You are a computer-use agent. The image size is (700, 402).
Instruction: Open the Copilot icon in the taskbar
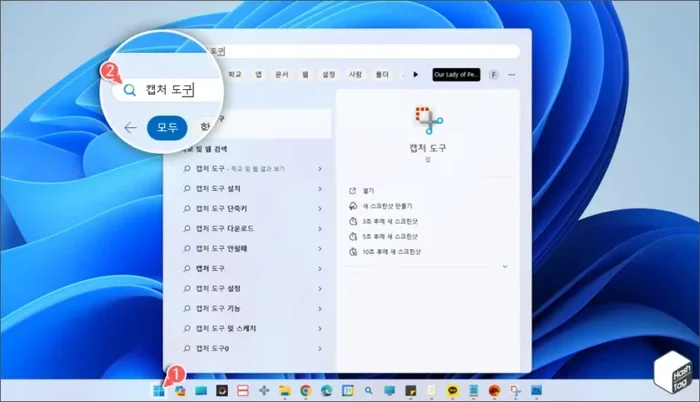click(x=180, y=391)
